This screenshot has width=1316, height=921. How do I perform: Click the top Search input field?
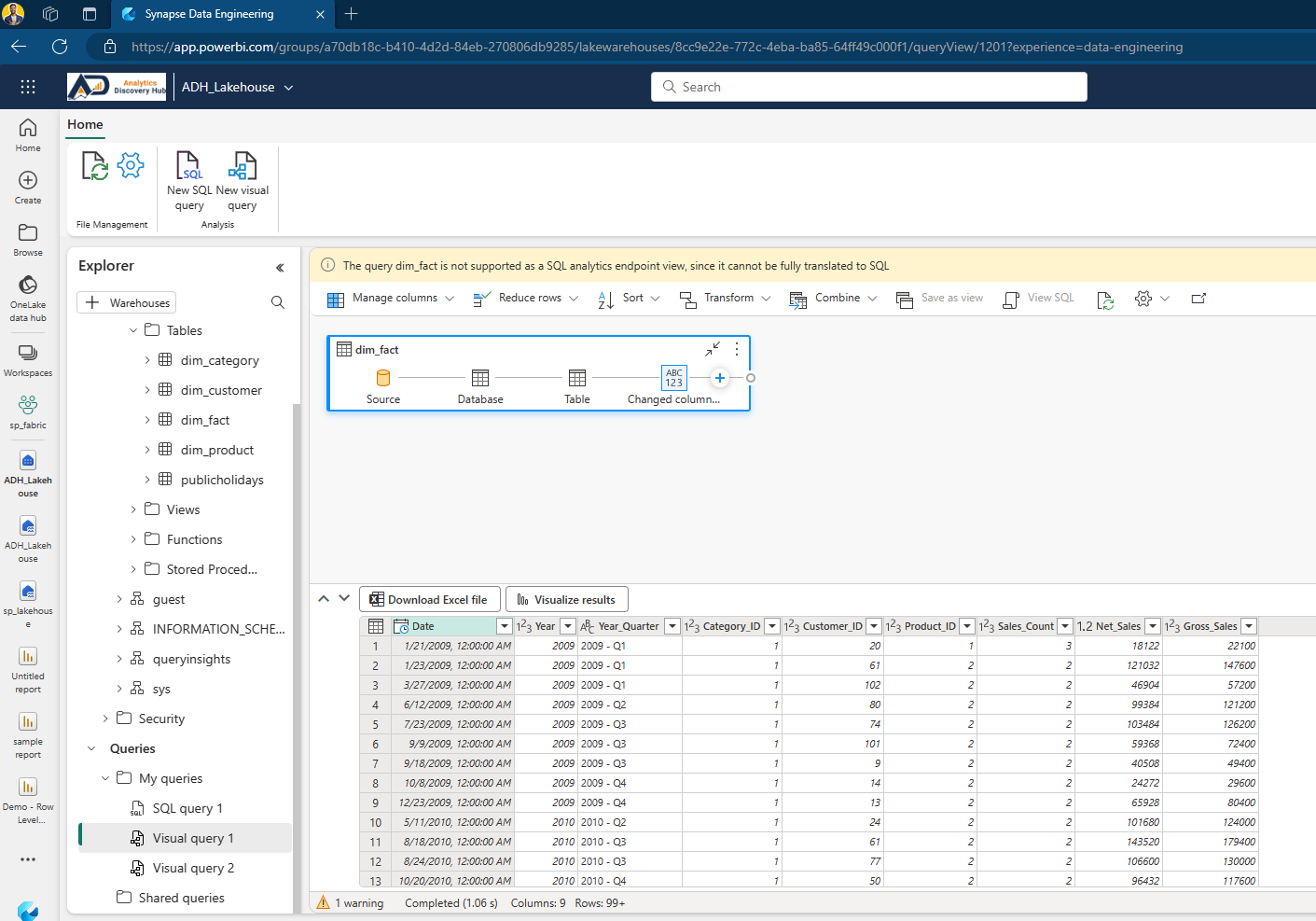point(868,87)
